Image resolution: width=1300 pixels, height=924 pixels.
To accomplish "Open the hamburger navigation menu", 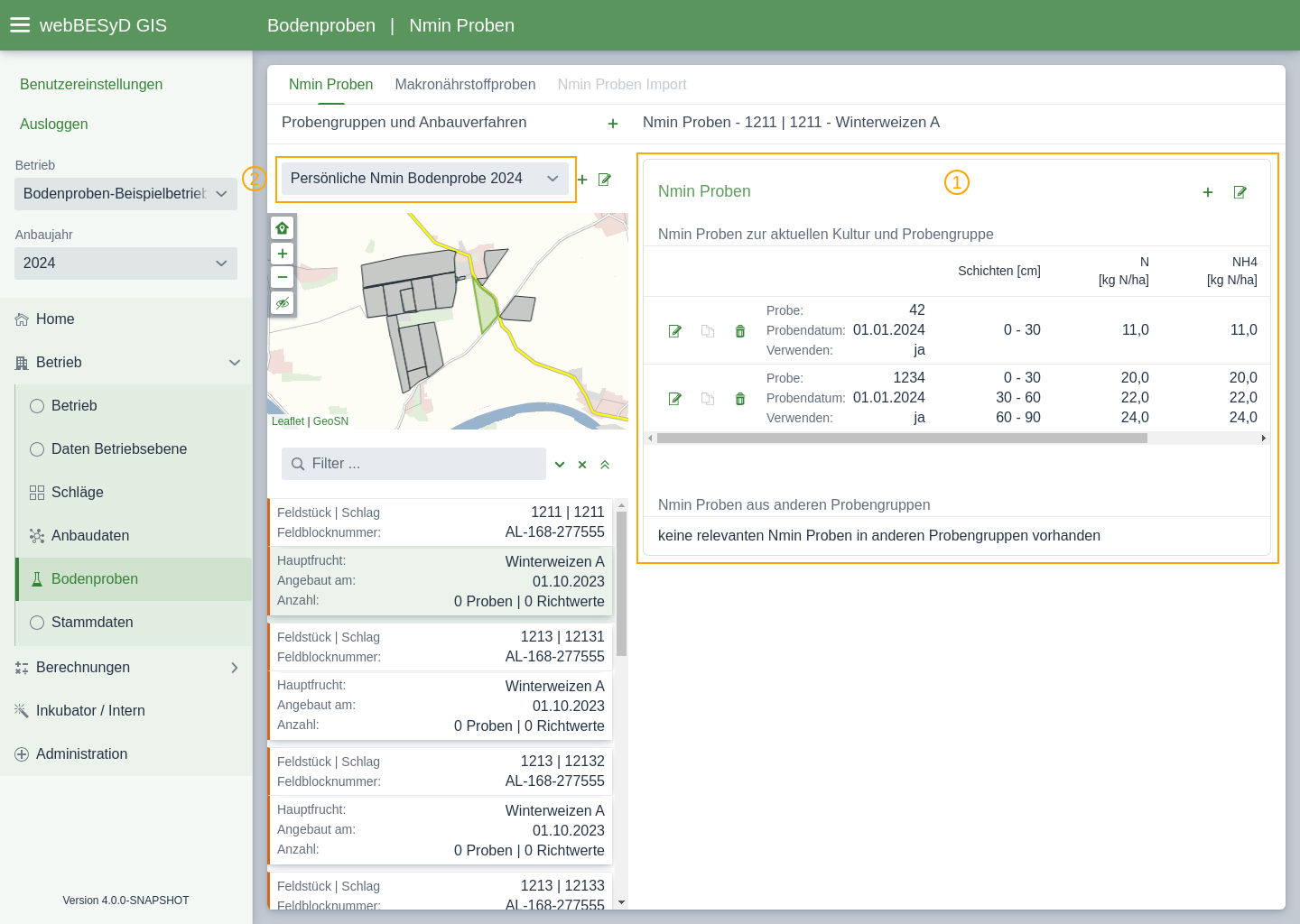I will (x=20, y=25).
